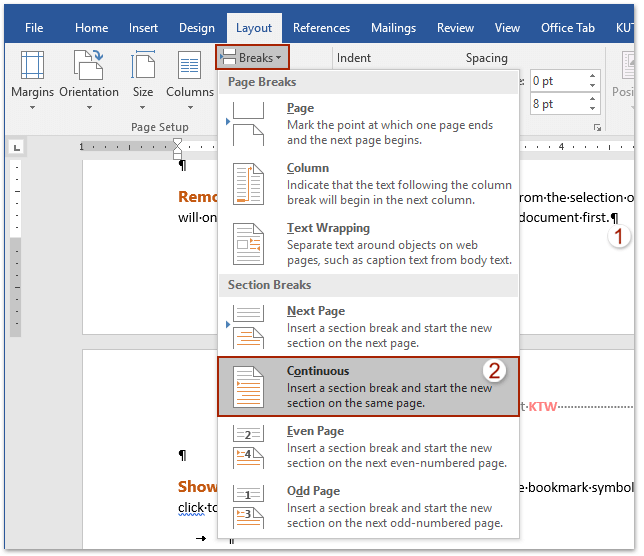Switch to the References tab

[x=321, y=28]
